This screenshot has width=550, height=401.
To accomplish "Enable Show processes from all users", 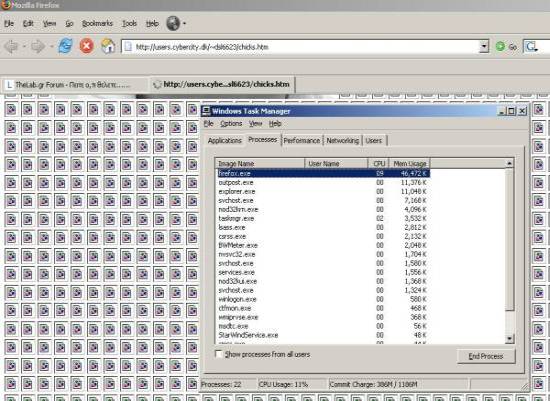I will point(219,354).
